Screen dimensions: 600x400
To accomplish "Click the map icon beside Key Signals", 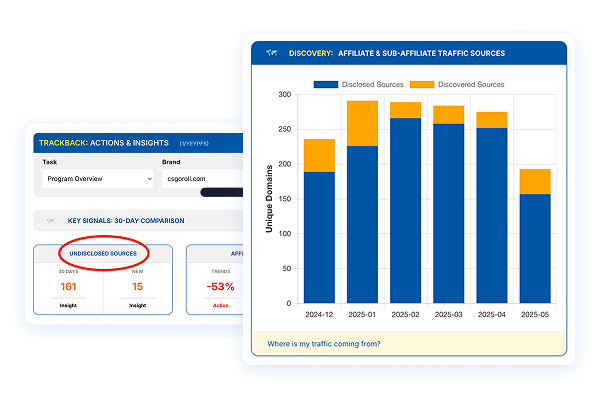I will (x=50, y=220).
